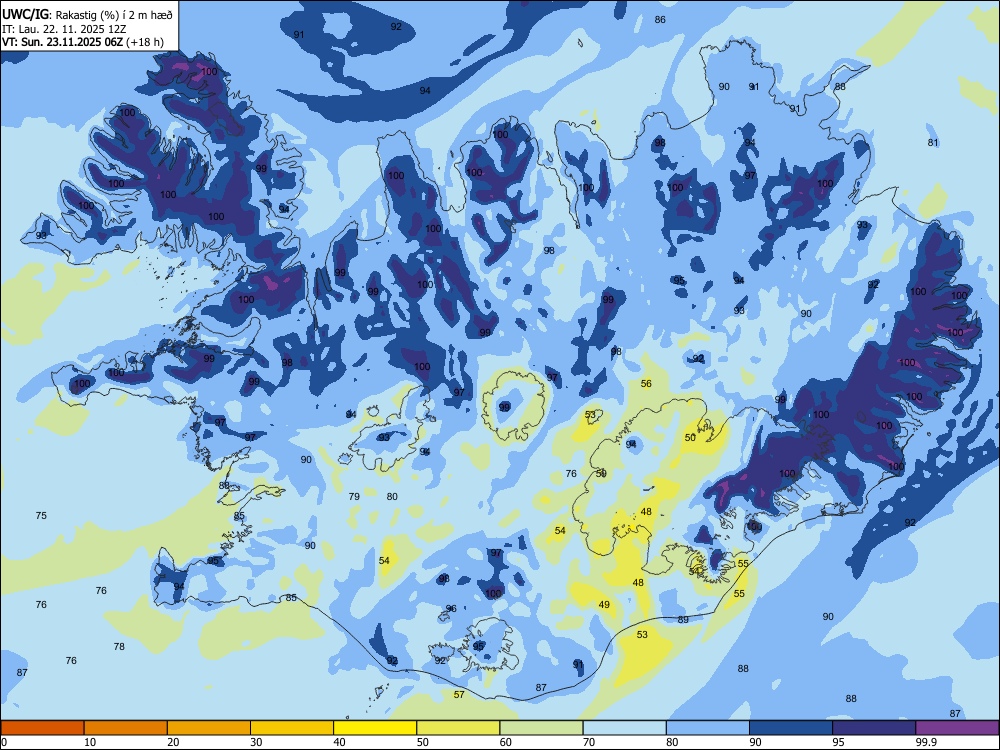Click the indigo 95–99.9 legend swatch
Screen dimensions: 1000x750
coord(874,728)
